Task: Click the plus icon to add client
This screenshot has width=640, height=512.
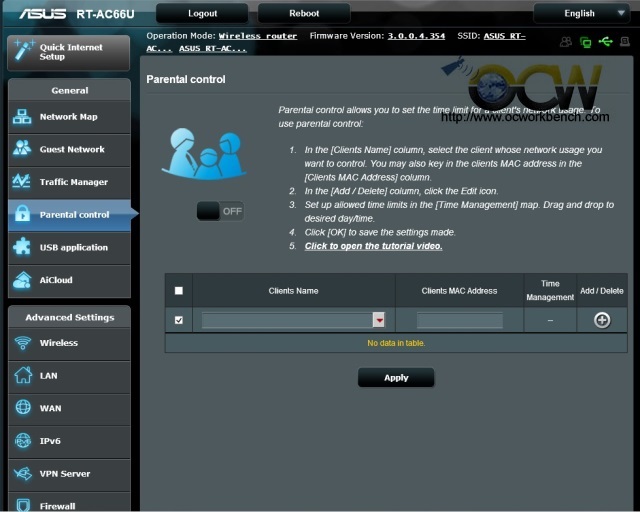Action: click(602, 320)
